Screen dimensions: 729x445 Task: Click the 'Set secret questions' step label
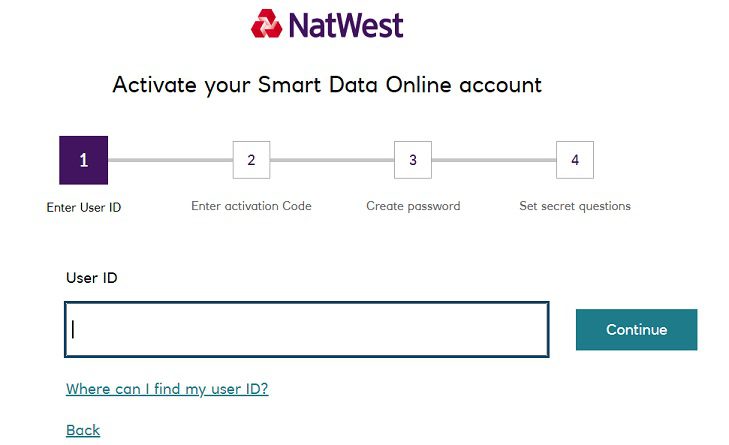pyautogui.click(x=575, y=206)
